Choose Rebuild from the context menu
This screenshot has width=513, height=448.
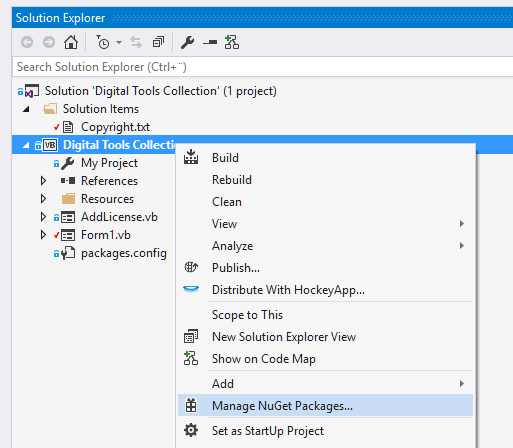(x=325, y=180)
